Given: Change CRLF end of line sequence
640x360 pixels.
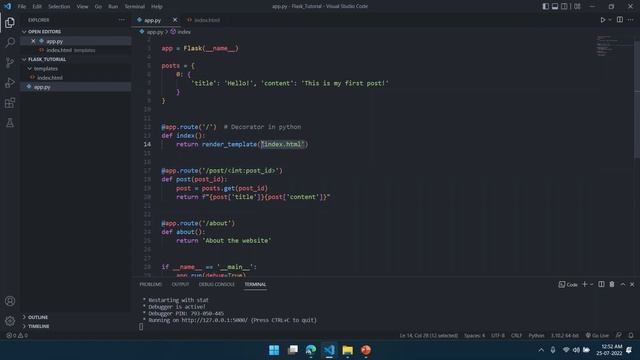Looking at the screenshot, I should coord(516,336).
